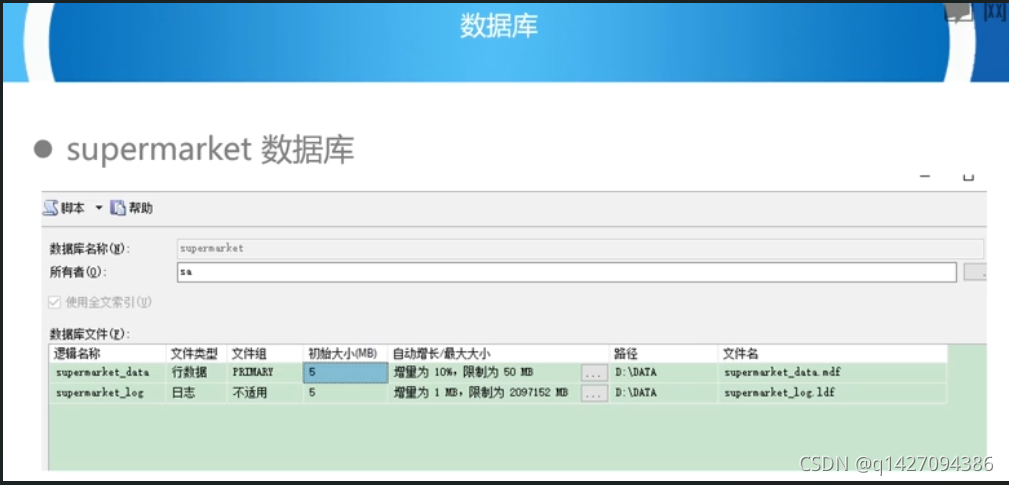This screenshot has height=485, width=1009.
Task: Click the 日志 file type cell
Action: pyautogui.click(x=196, y=392)
